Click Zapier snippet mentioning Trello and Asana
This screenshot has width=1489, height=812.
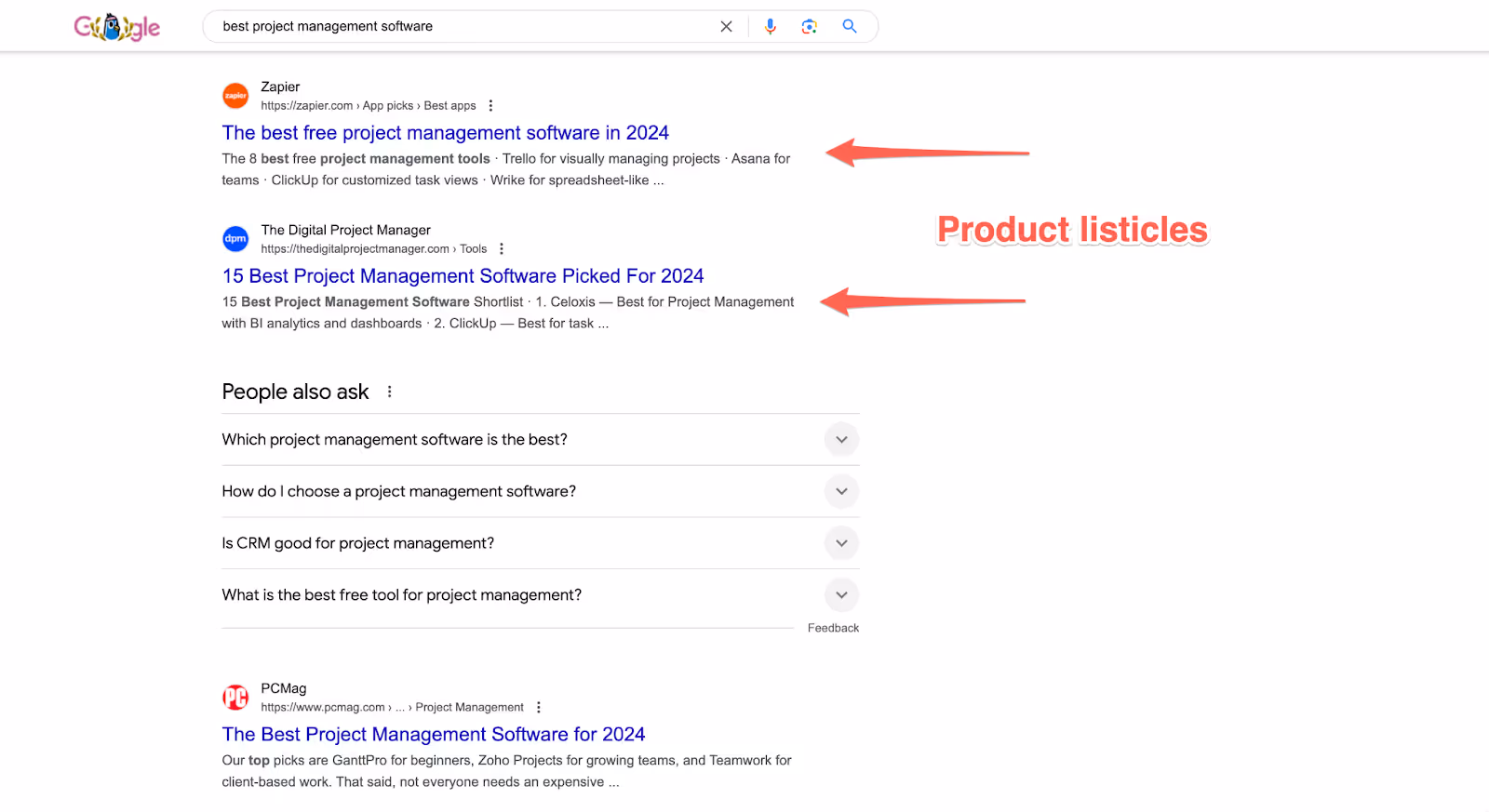506,169
